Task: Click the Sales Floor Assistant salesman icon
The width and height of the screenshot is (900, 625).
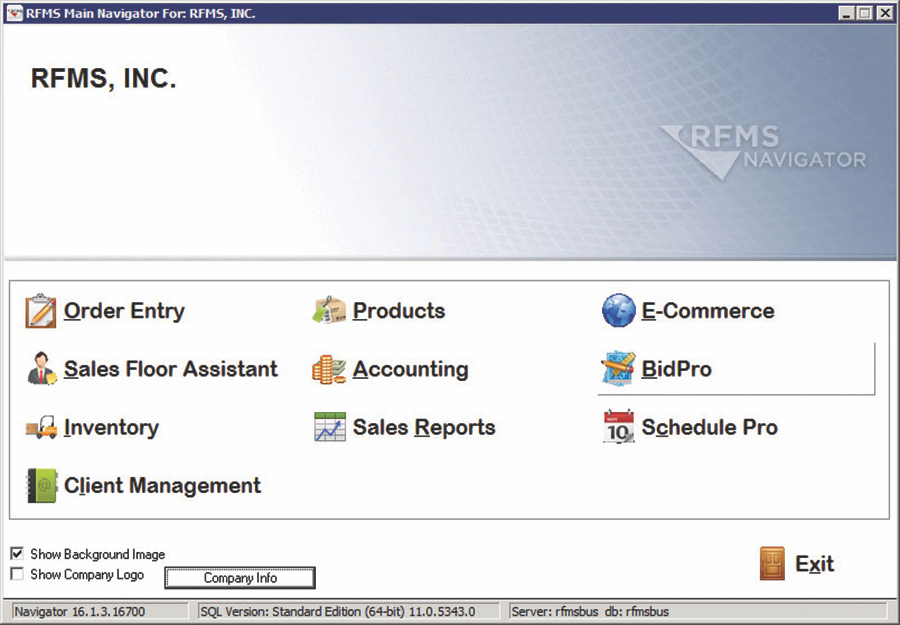Action: pyautogui.click(x=41, y=369)
